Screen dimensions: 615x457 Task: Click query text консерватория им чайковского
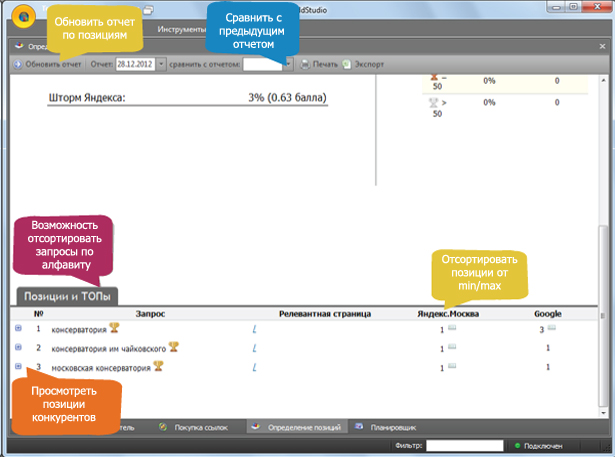(x=109, y=349)
